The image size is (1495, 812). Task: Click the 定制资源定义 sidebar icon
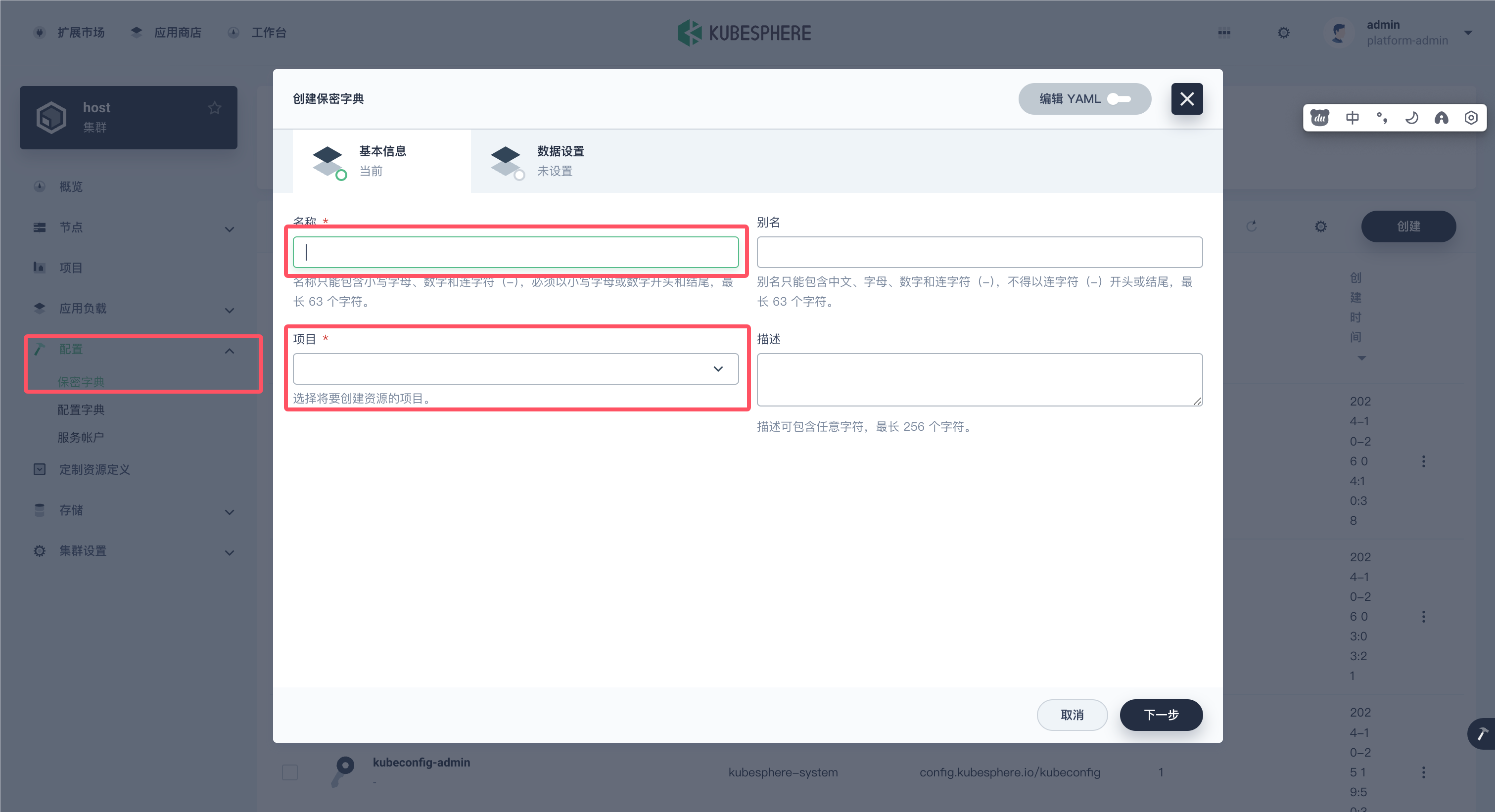pos(40,469)
